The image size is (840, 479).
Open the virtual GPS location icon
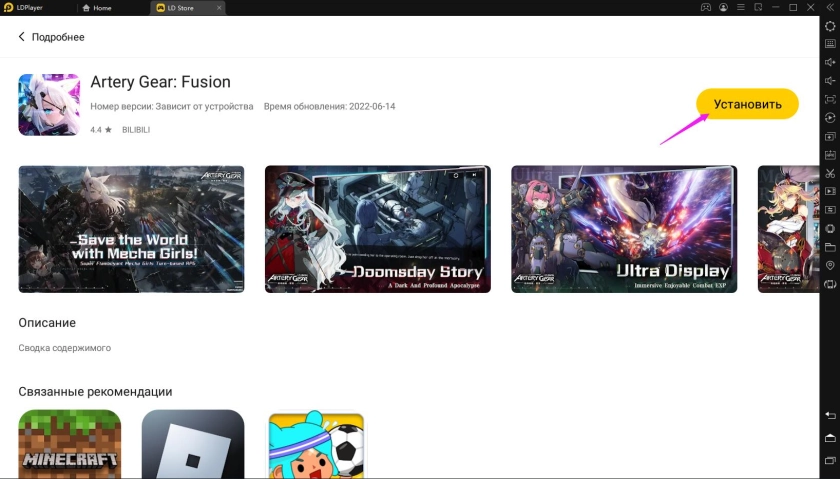pos(830,265)
